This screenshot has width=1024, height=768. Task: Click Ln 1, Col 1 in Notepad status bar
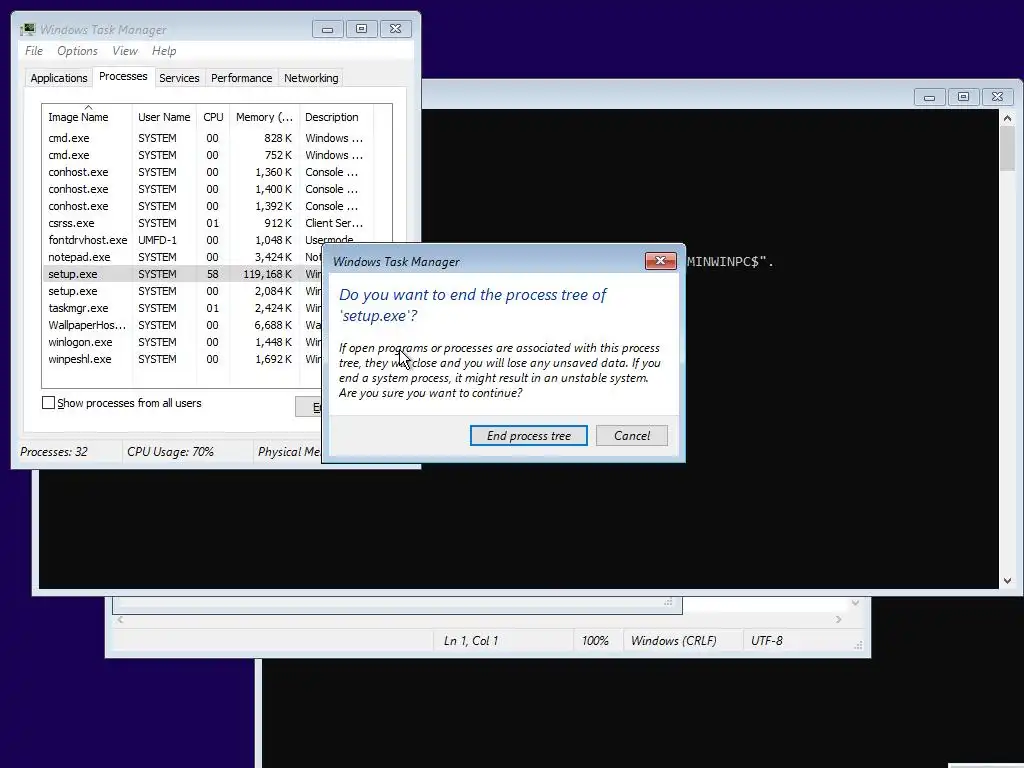[471, 641]
